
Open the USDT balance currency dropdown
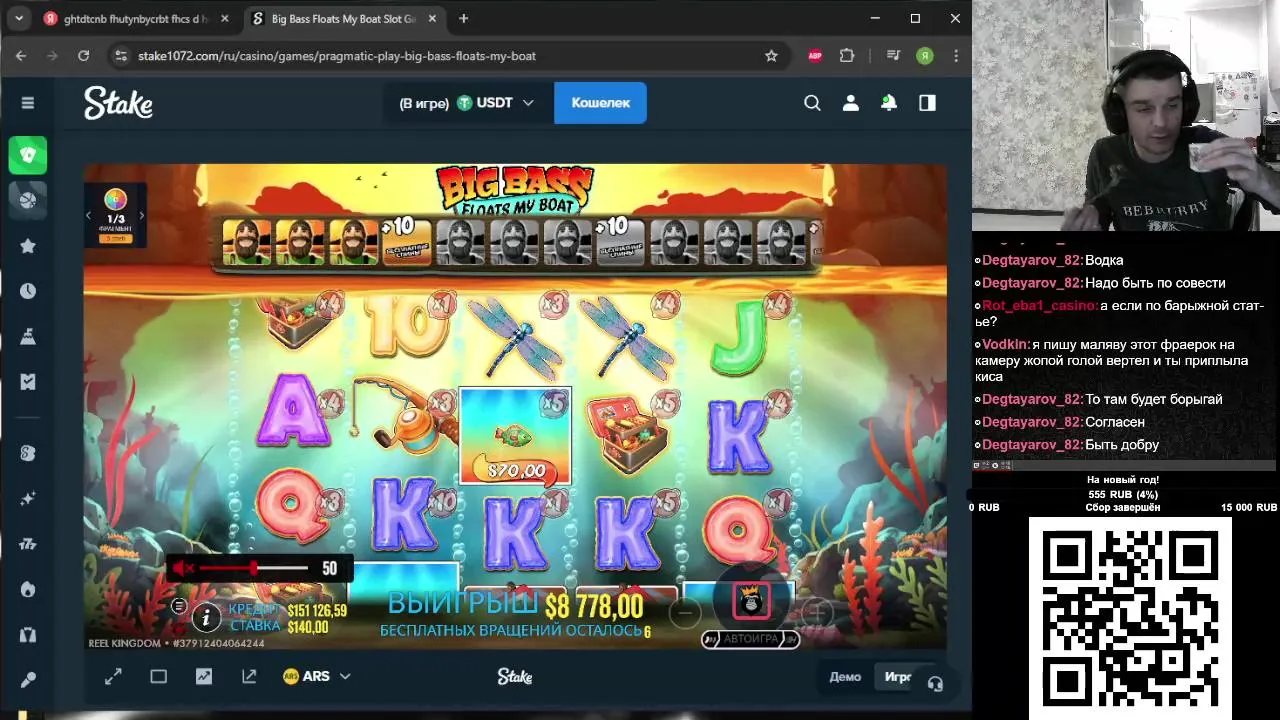tap(467, 103)
